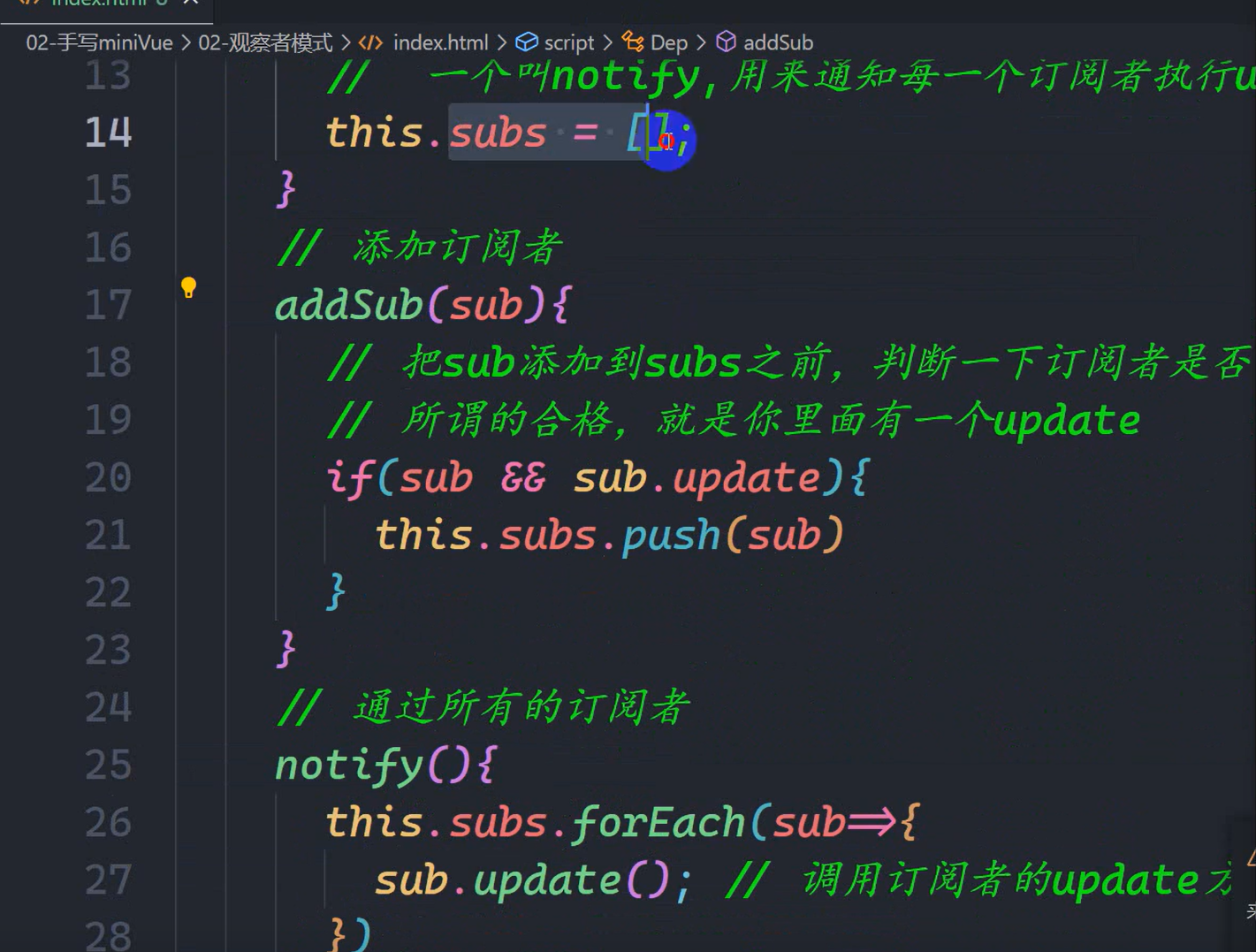Click line number 17 in gutter

point(108,305)
